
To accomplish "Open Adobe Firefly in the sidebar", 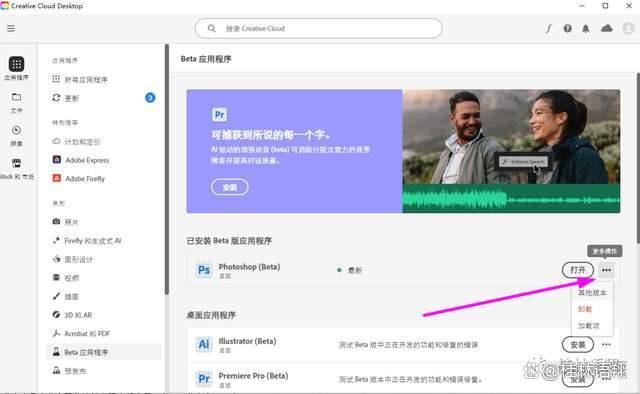I will pyautogui.click(x=79, y=179).
